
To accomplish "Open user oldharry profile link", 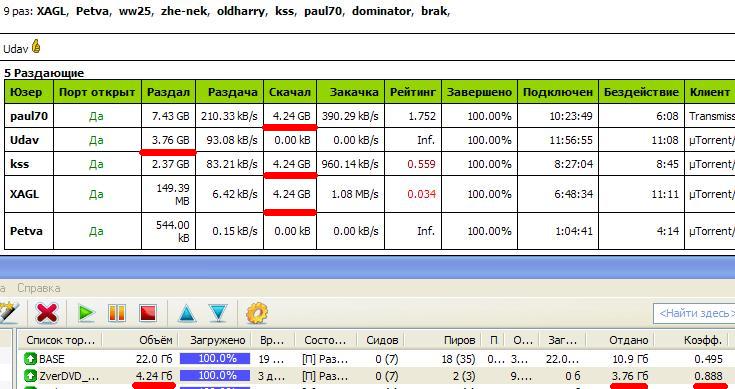I will 240,11.
